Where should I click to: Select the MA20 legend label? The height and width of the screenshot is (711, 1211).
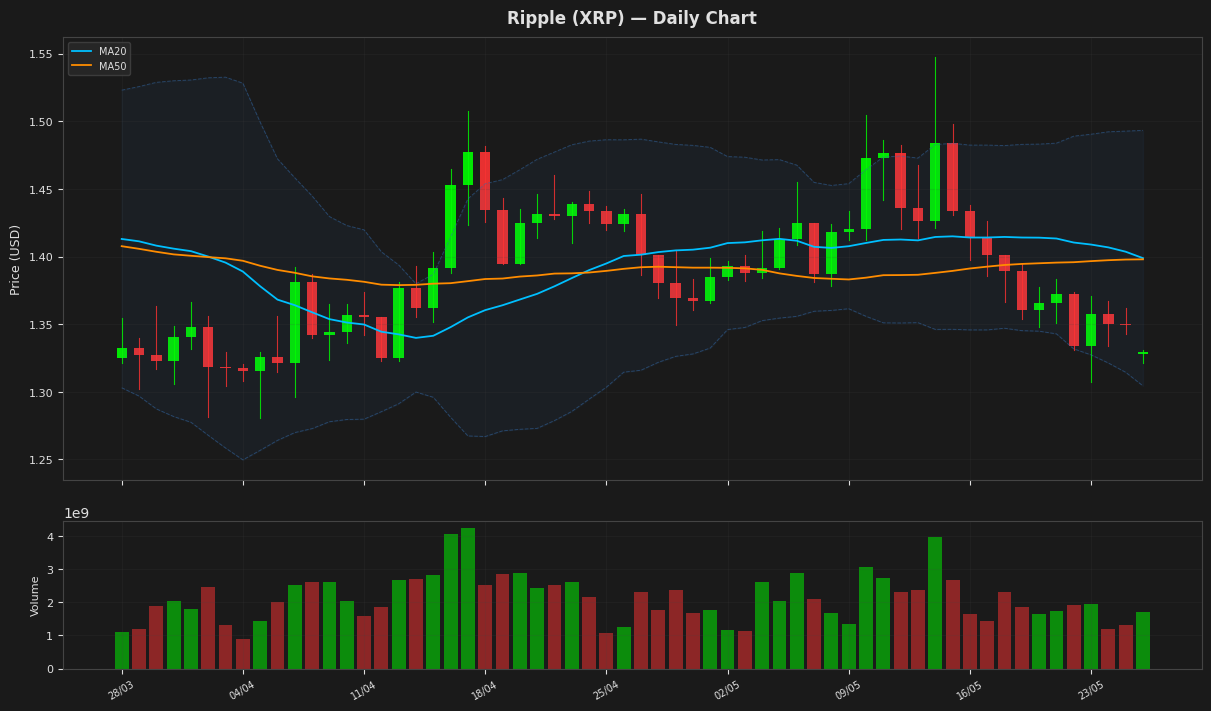pos(112,51)
